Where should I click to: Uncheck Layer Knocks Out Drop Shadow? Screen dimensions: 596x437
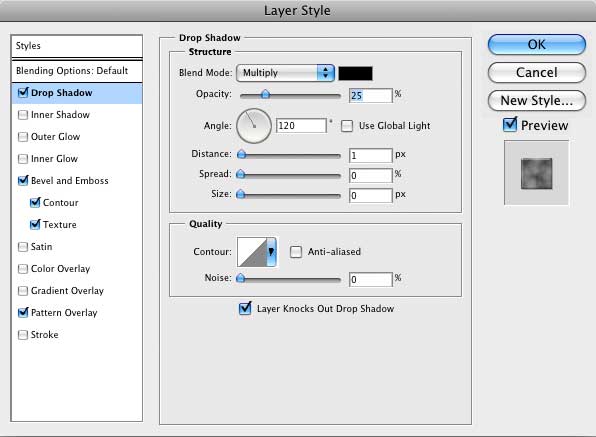[x=245, y=308]
